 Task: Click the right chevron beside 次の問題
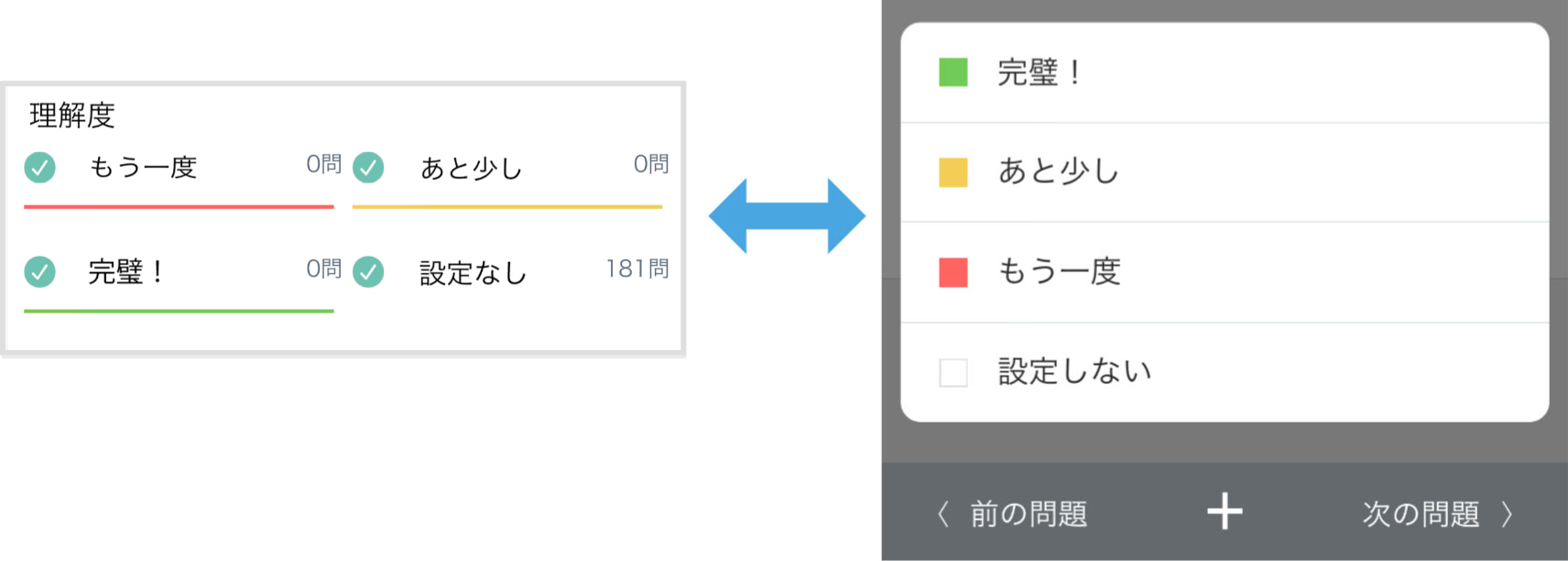pos(1507,513)
